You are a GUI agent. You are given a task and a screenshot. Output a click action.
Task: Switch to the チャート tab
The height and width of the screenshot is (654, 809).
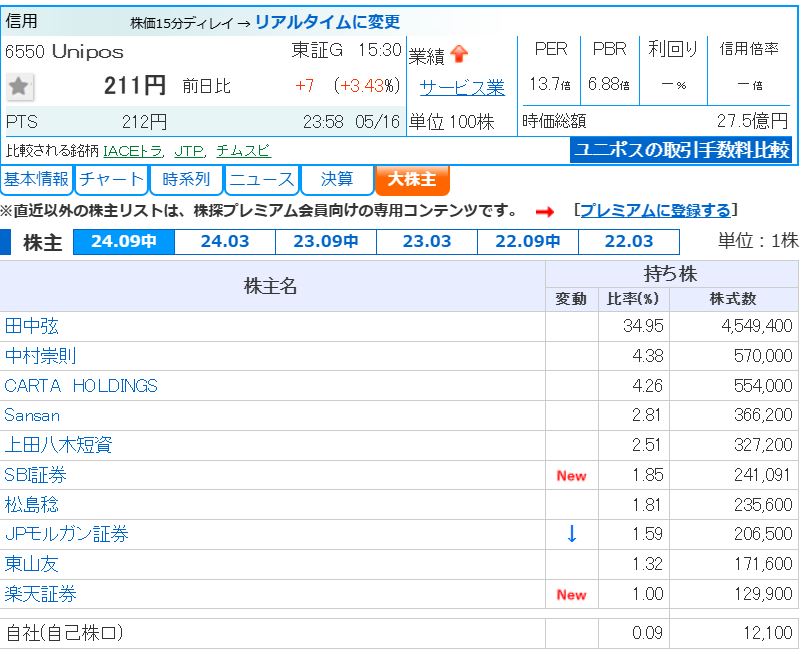pos(111,179)
